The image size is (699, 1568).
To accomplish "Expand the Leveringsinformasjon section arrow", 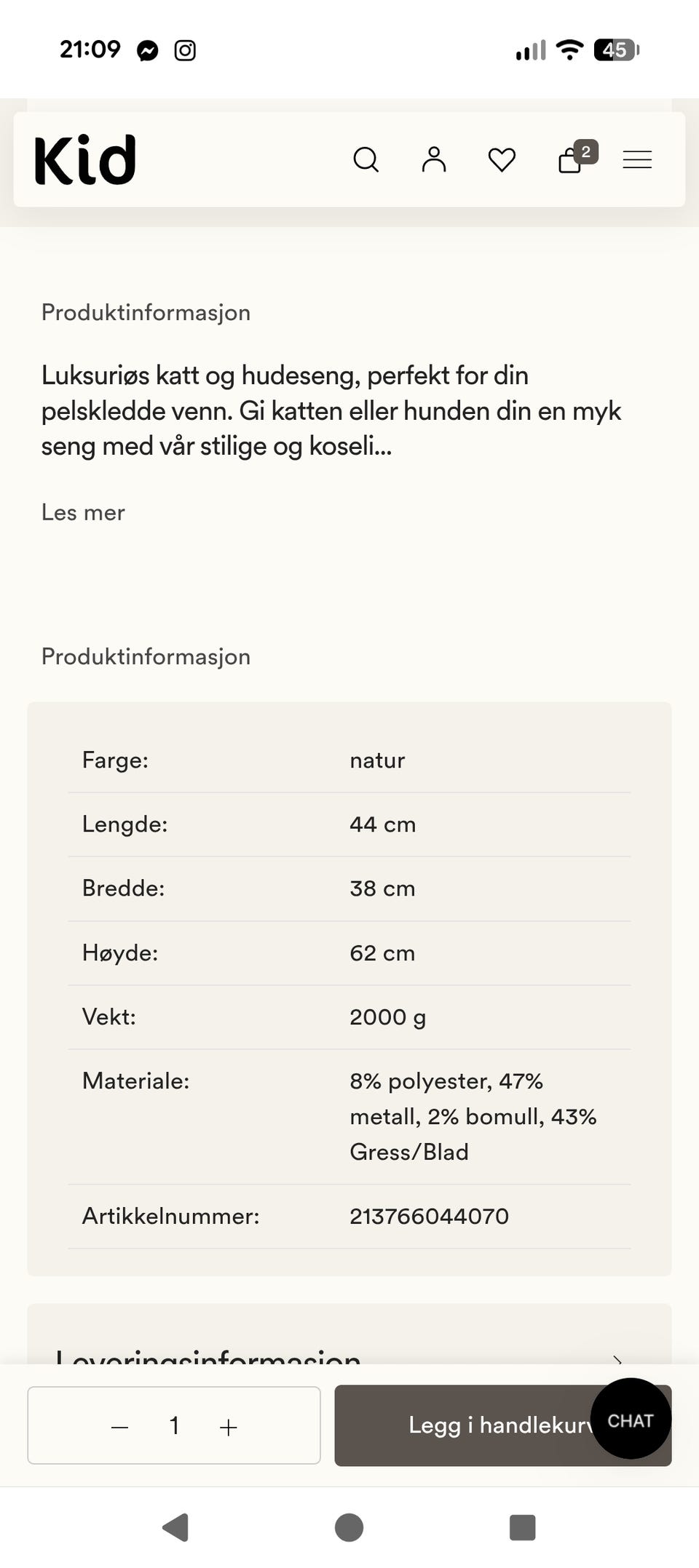I will (x=617, y=1358).
